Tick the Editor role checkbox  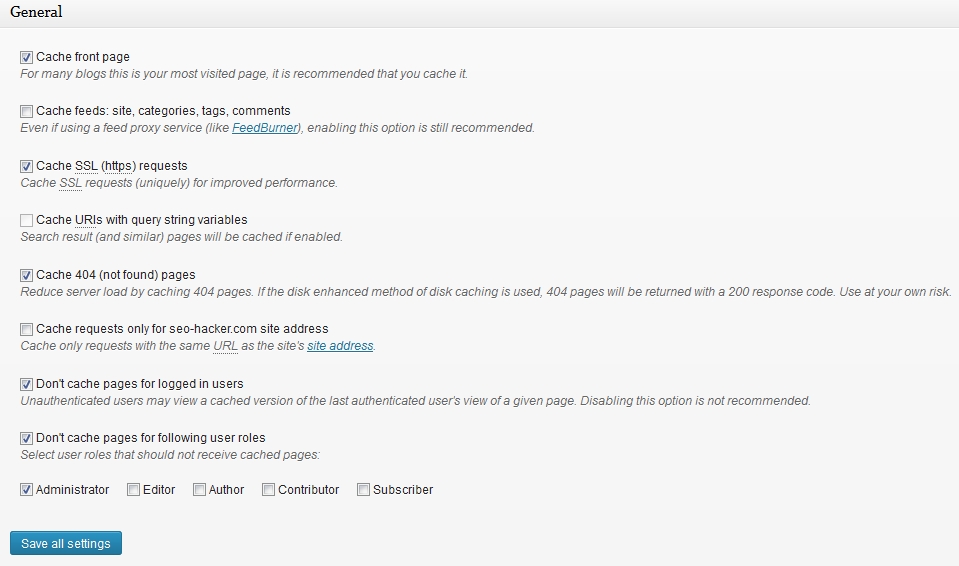click(x=133, y=490)
